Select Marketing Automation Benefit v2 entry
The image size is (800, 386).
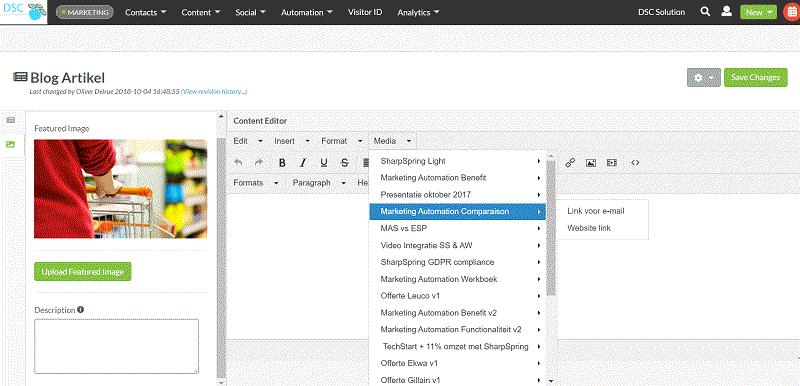pyautogui.click(x=458, y=313)
